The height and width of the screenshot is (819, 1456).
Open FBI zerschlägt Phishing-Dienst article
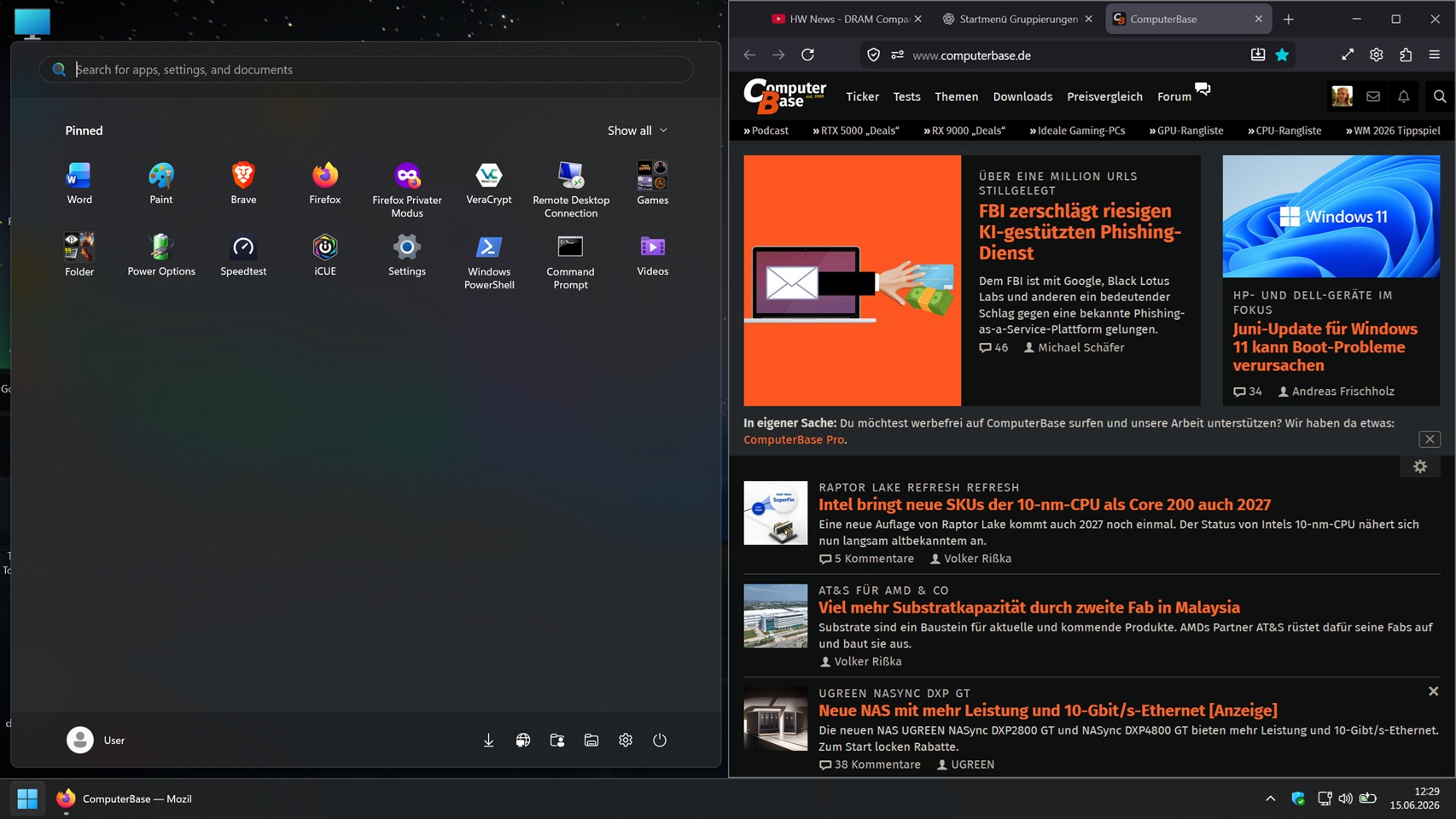(1080, 231)
